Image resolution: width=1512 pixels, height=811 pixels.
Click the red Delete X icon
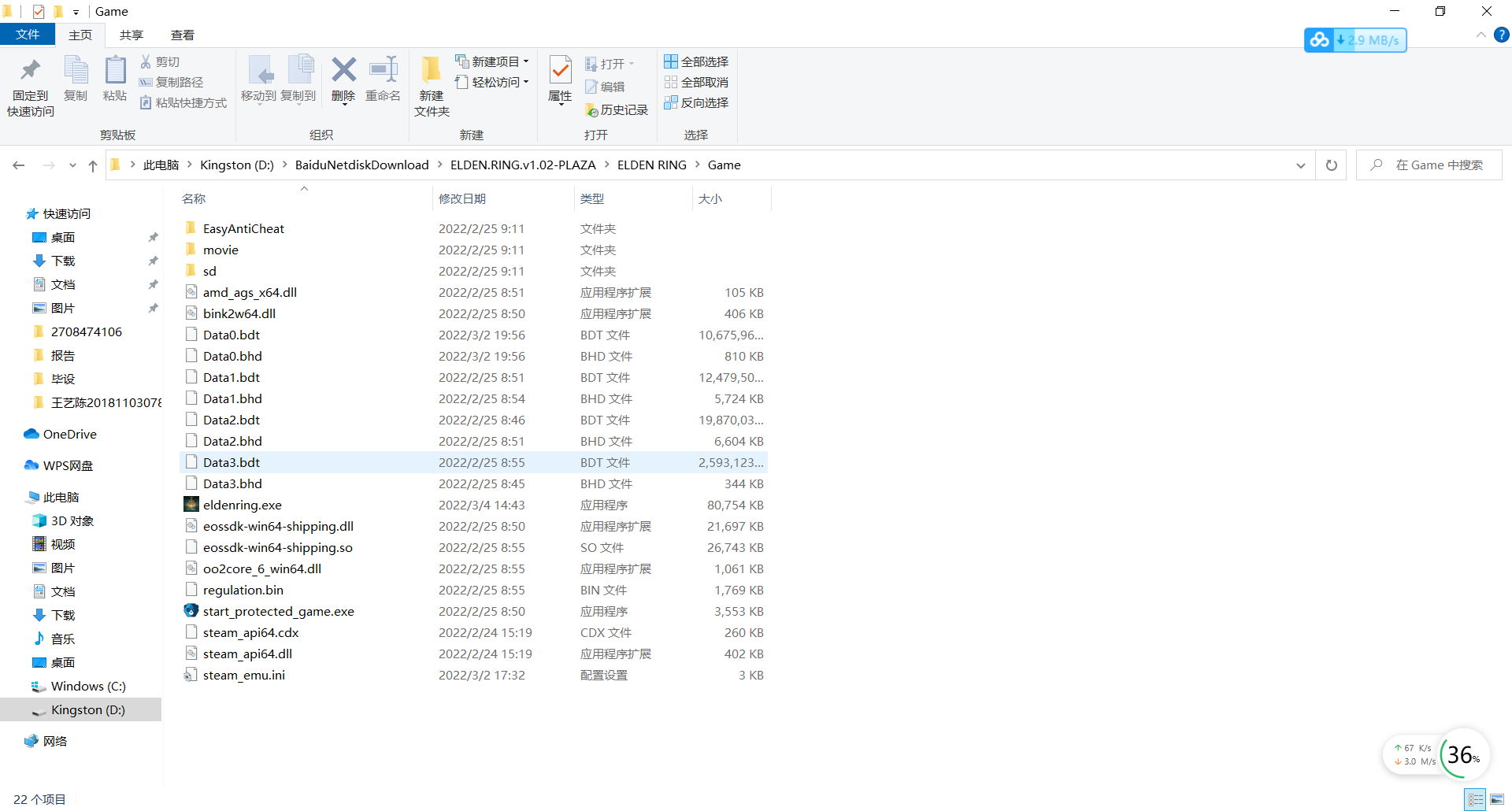[x=343, y=70]
